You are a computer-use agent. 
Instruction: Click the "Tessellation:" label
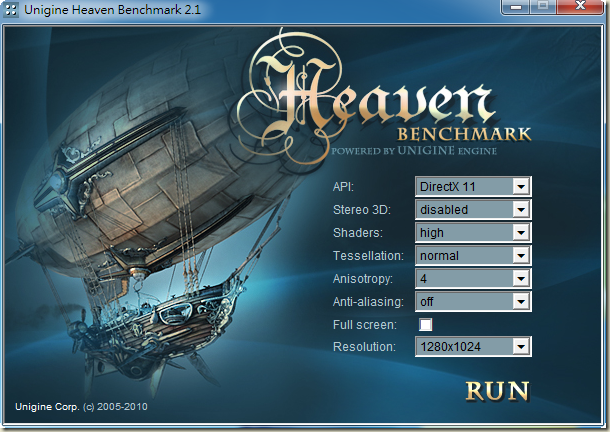click(368, 256)
